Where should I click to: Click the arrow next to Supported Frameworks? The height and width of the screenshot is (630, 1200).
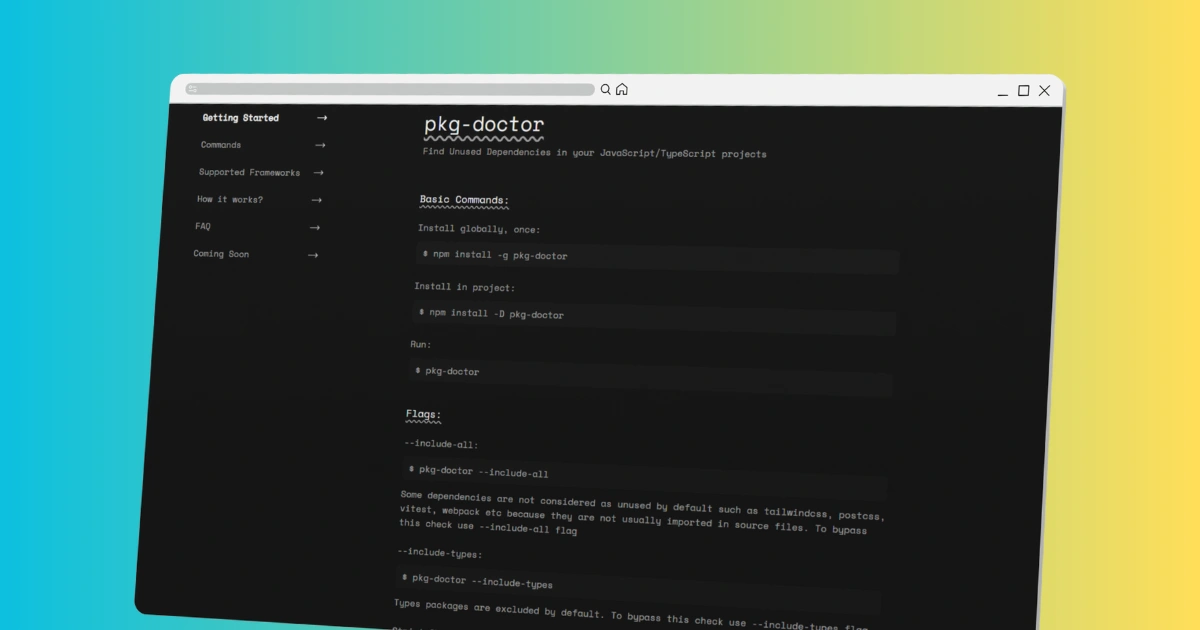[x=319, y=172]
